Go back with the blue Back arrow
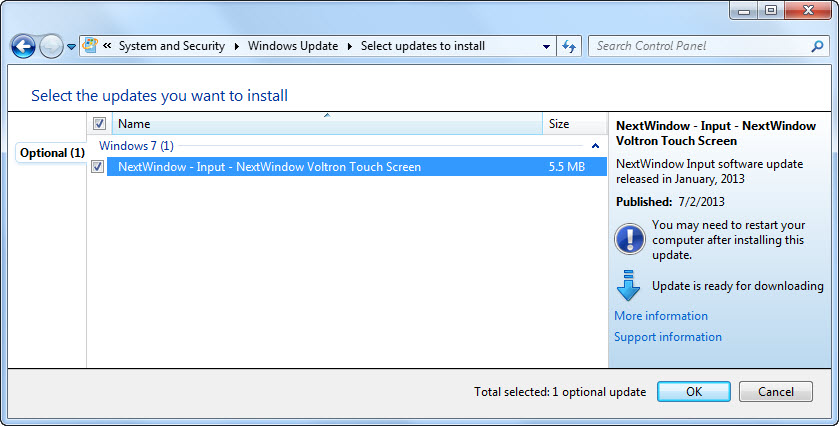The height and width of the screenshot is (426, 839). (23, 47)
